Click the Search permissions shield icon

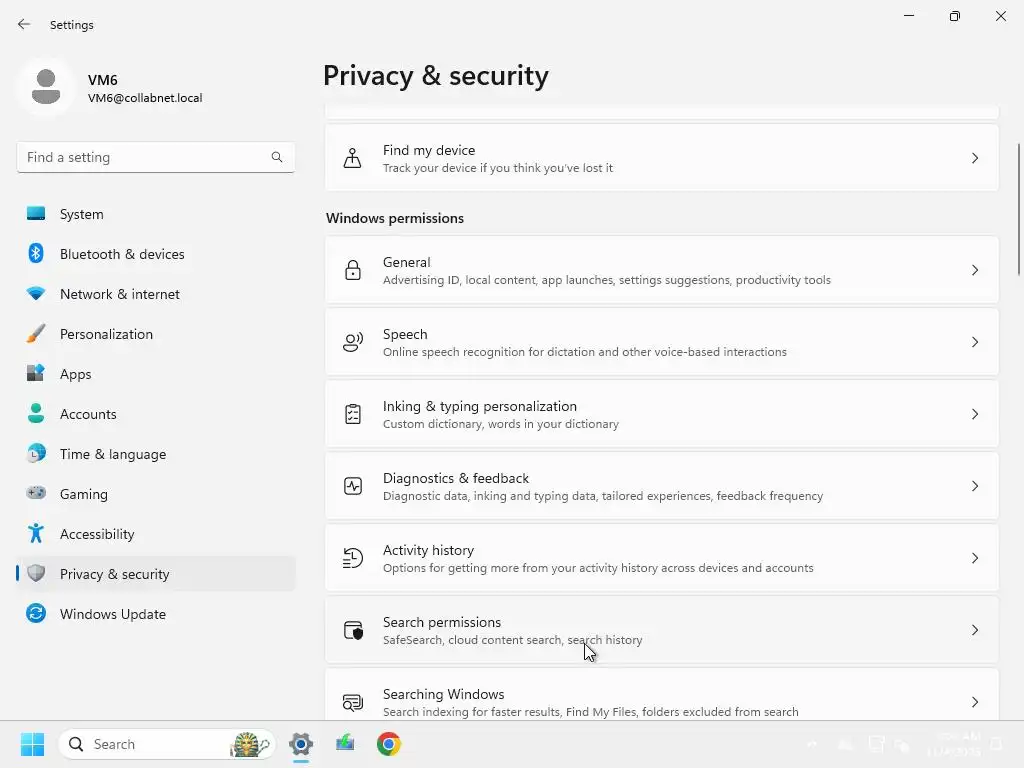pos(352,630)
